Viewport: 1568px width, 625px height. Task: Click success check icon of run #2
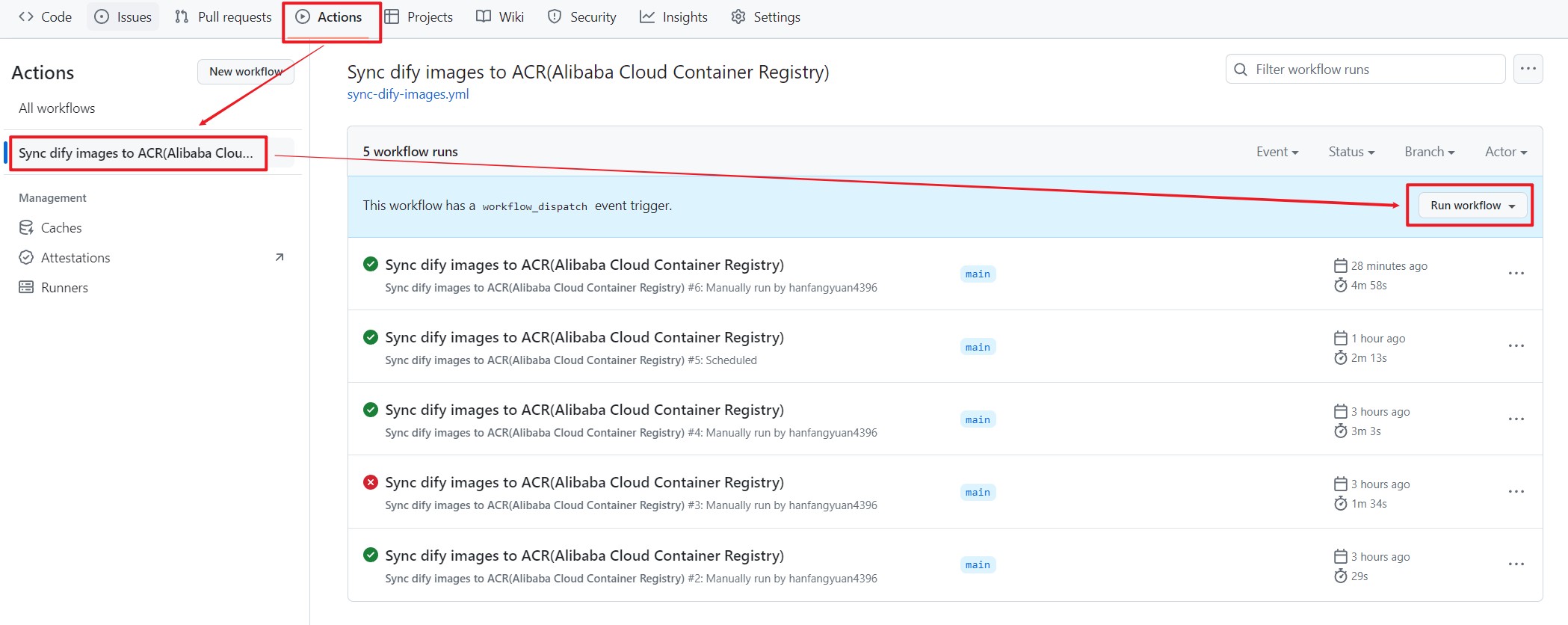point(370,555)
